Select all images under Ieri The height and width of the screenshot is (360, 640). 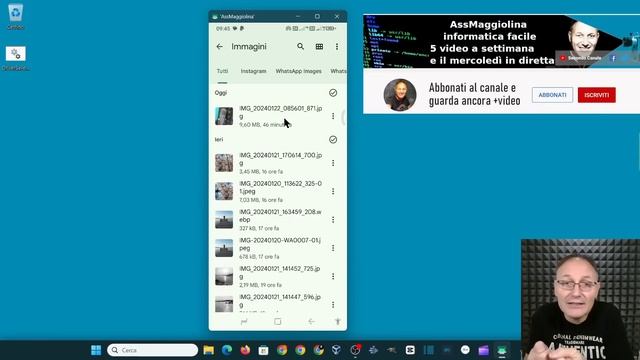(x=333, y=140)
